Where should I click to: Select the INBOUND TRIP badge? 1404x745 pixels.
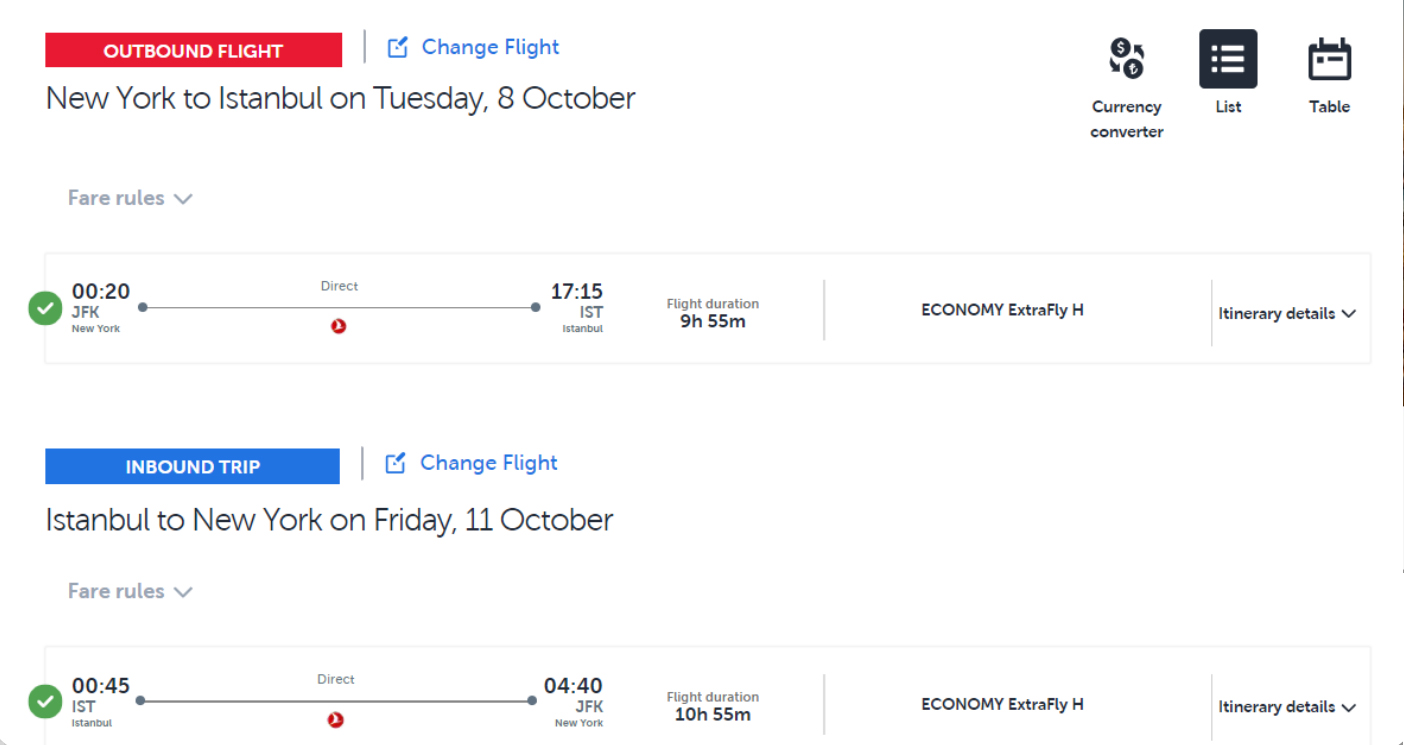coord(192,465)
